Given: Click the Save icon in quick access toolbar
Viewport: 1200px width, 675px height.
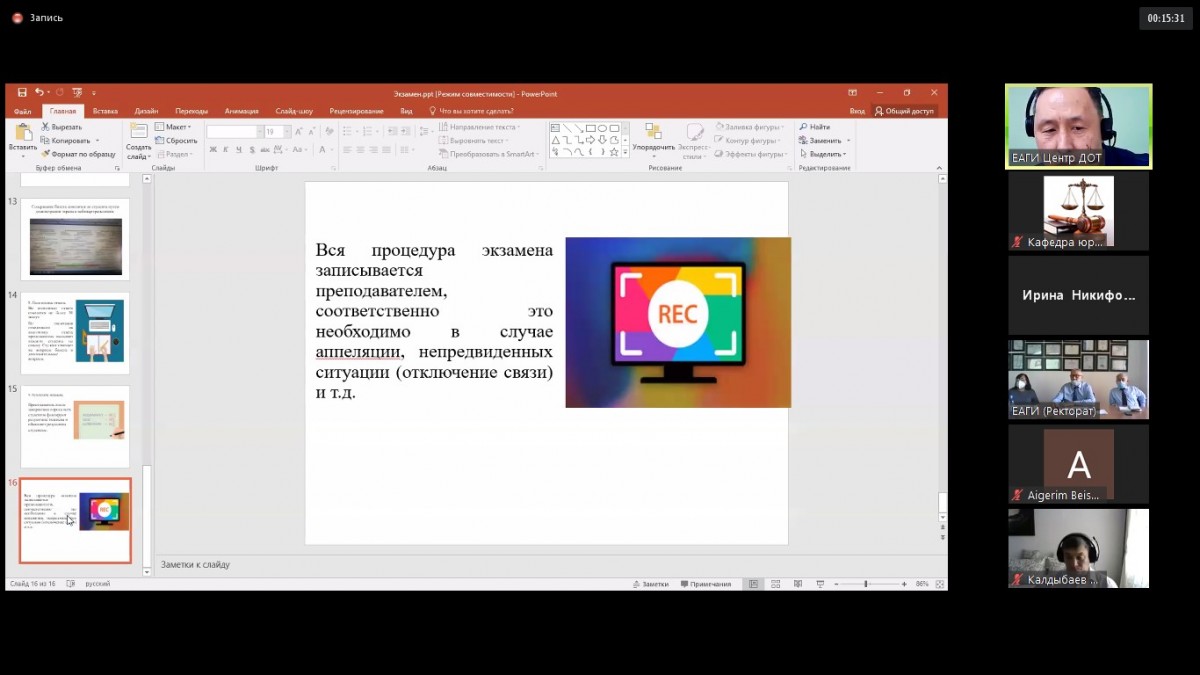Looking at the screenshot, I should pos(22,93).
